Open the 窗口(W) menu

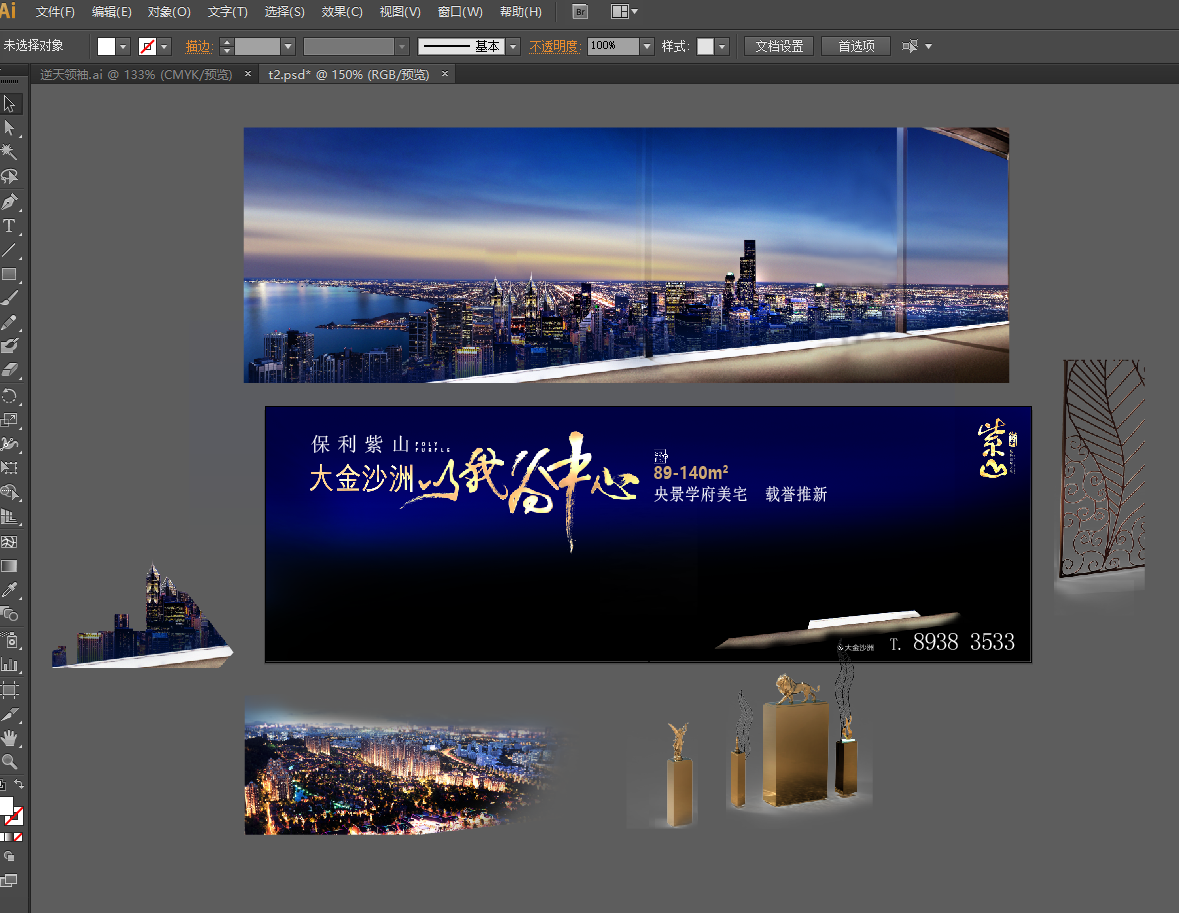pyautogui.click(x=460, y=12)
